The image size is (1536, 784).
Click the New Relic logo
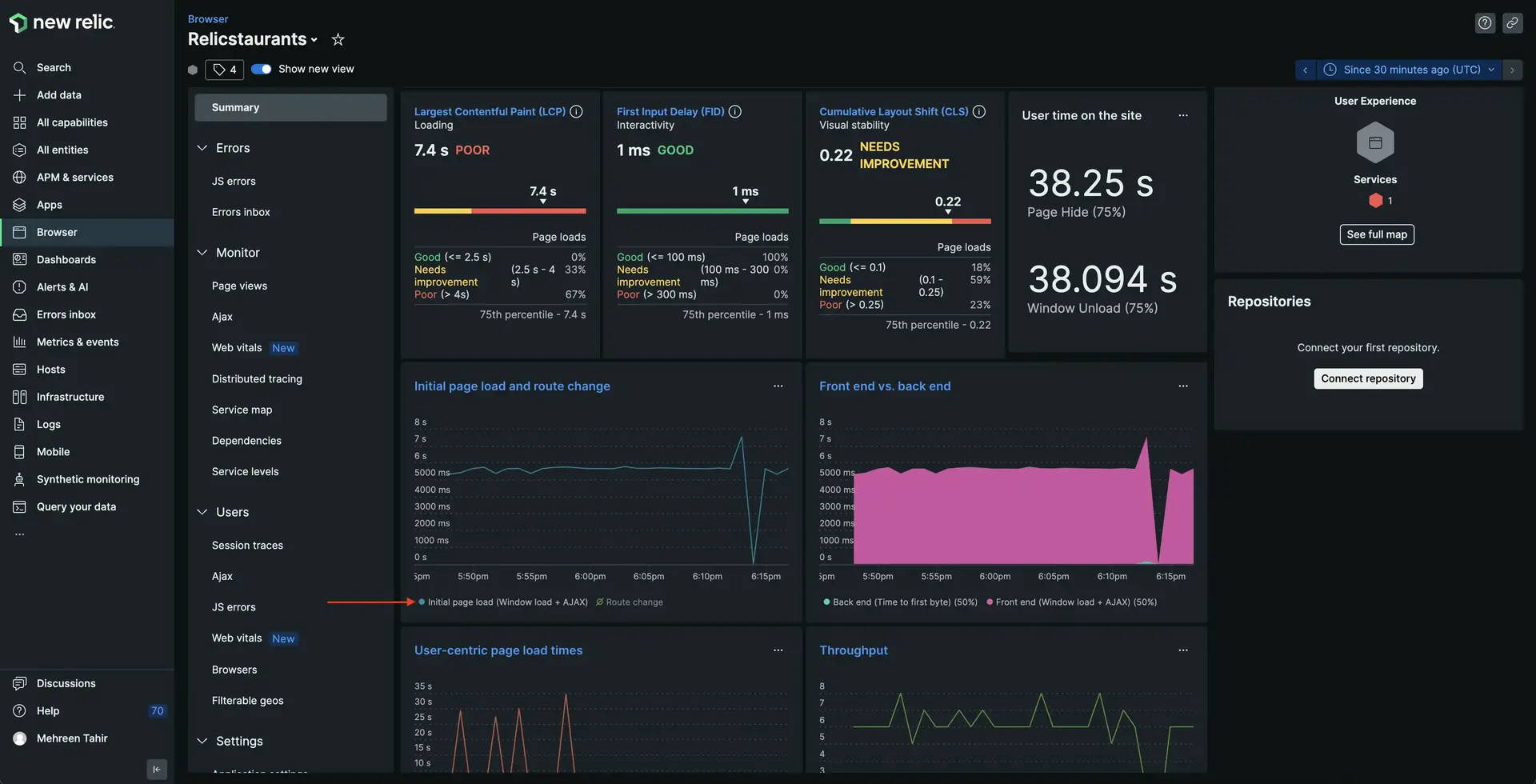[62, 22]
